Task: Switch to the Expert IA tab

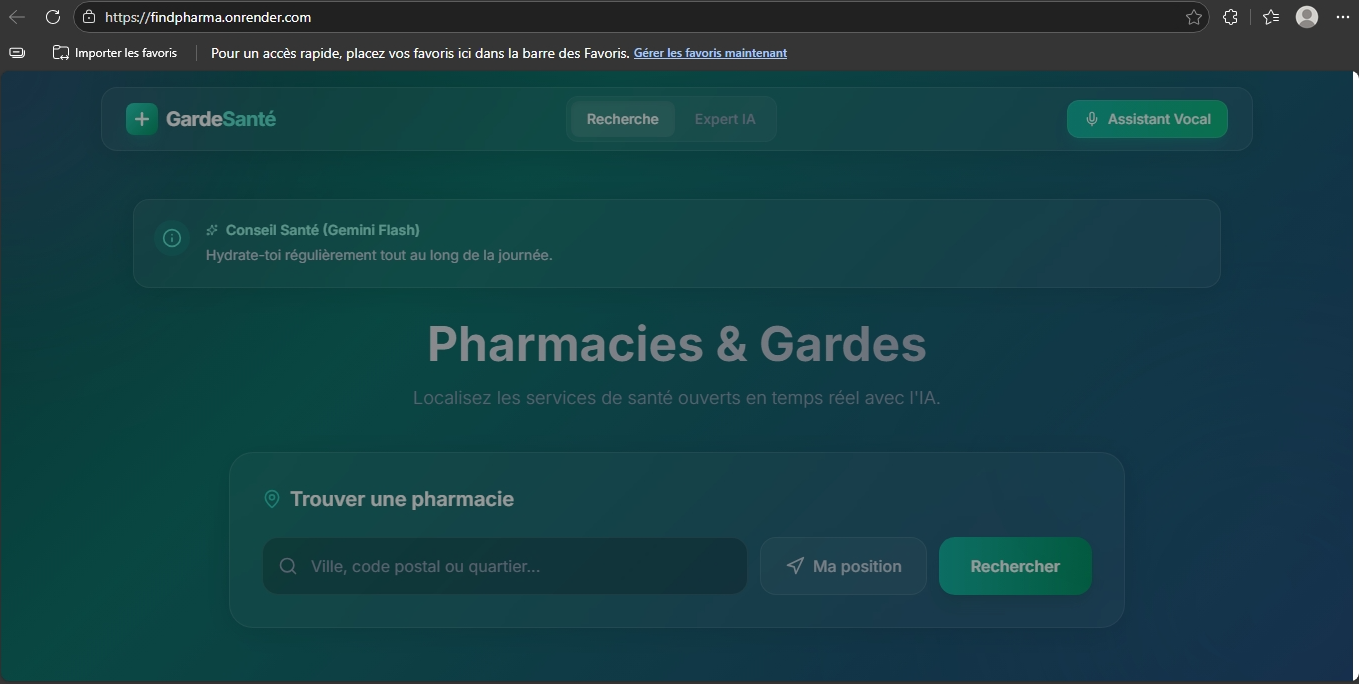Action: pyautogui.click(x=725, y=118)
